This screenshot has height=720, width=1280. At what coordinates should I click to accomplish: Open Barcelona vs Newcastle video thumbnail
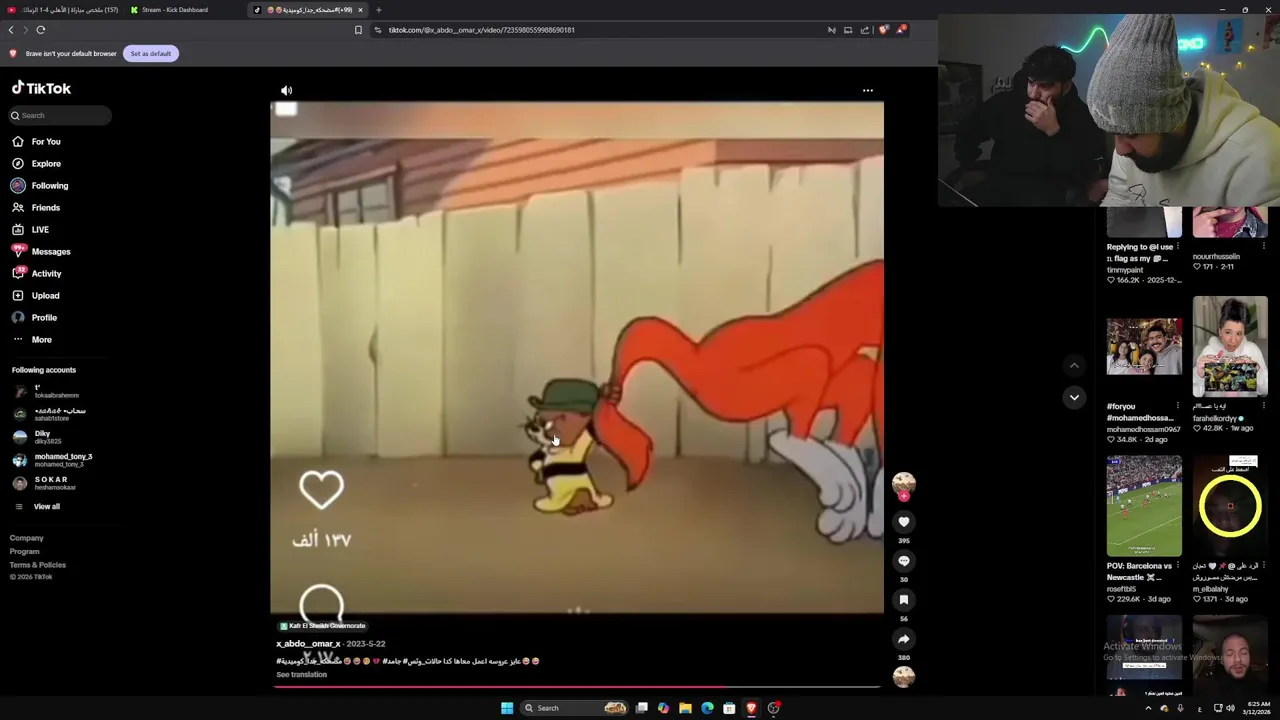tap(1144, 506)
